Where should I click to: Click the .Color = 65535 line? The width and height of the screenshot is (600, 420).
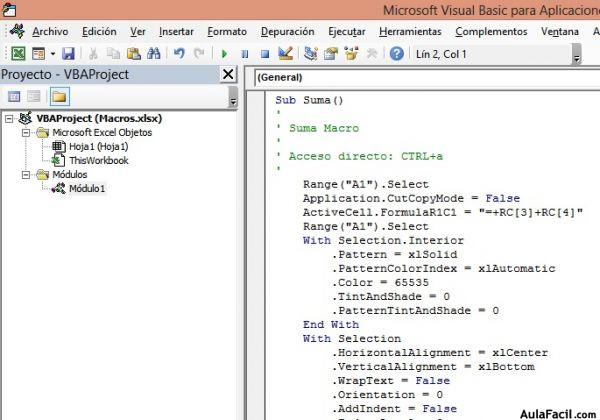[x=380, y=283]
